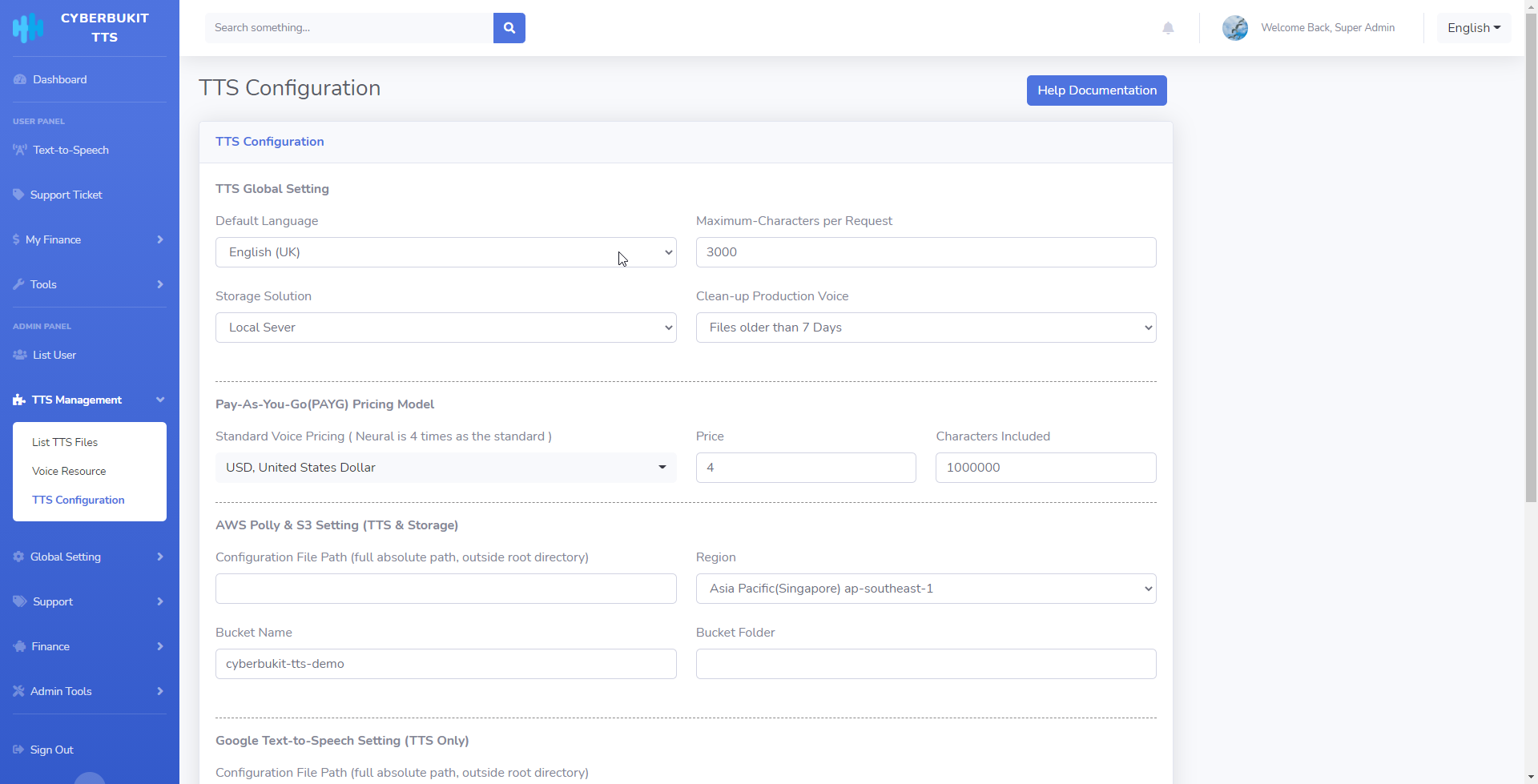Open List TTS Files submenu item
The image size is (1538, 784).
[x=65, y=442]
